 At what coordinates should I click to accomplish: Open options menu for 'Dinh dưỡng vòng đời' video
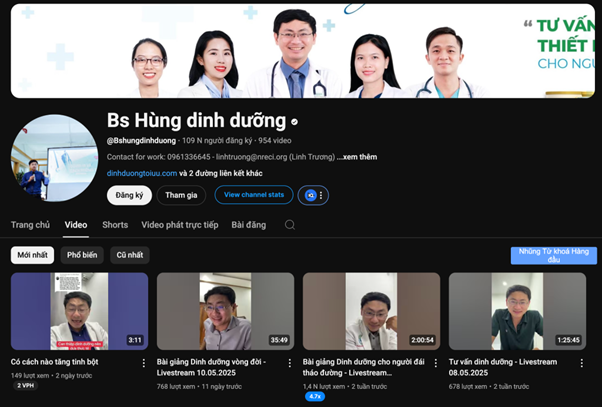(289, 363)
